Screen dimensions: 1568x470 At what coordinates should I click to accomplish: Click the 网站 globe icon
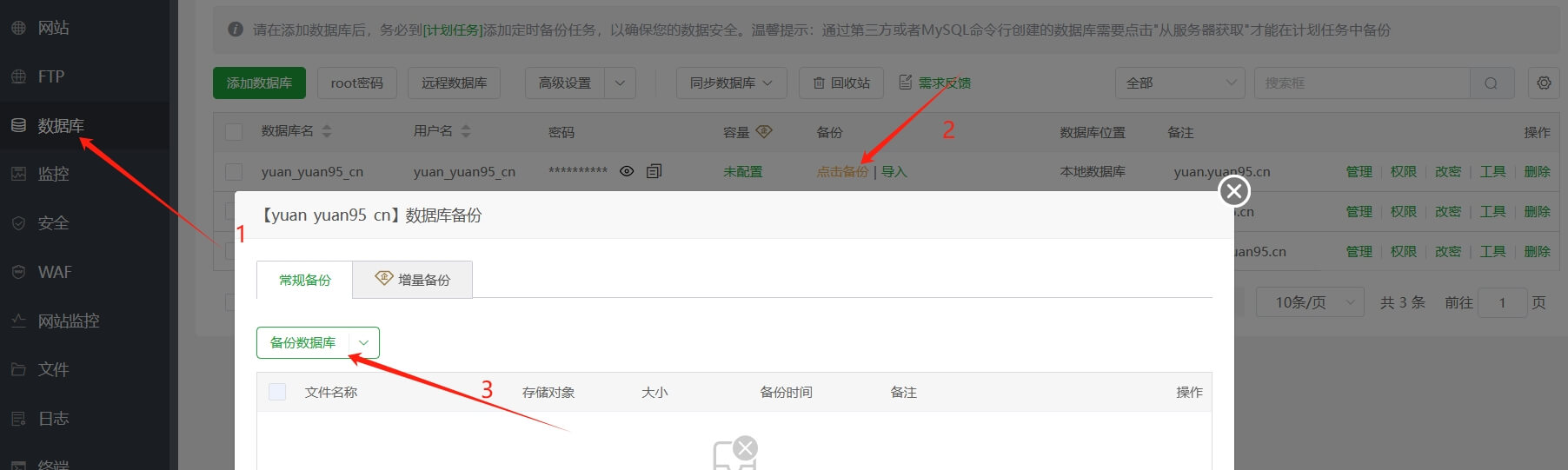(18, 28)
